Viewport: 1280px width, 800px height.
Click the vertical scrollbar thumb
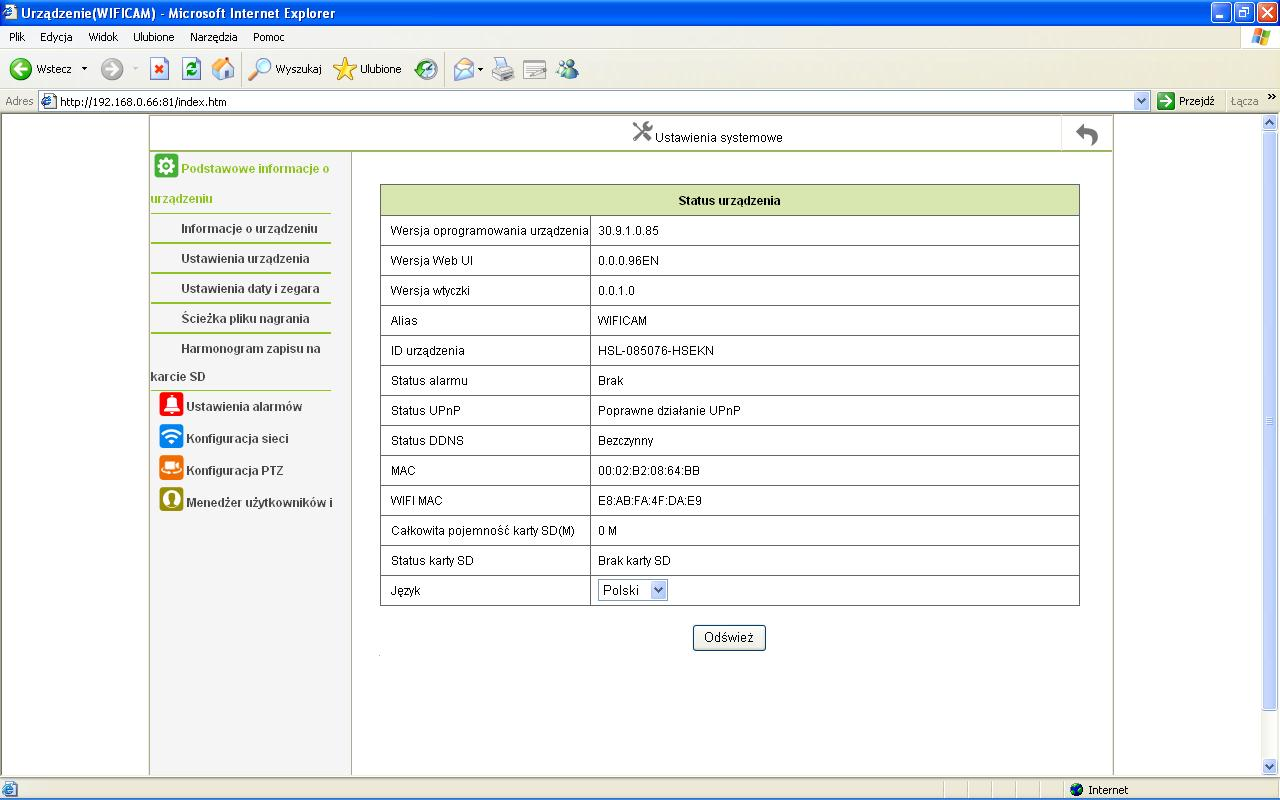(1271, 420)
